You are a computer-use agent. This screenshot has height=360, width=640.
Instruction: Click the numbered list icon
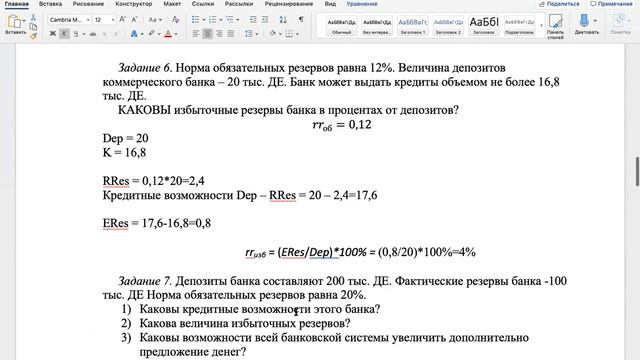(x=213, y=20)
